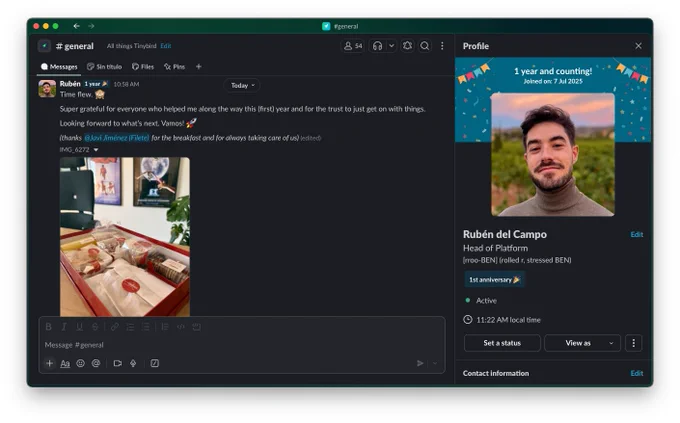Open the Pins tab
Screen dimensions: 680x423
coord(174,66)
